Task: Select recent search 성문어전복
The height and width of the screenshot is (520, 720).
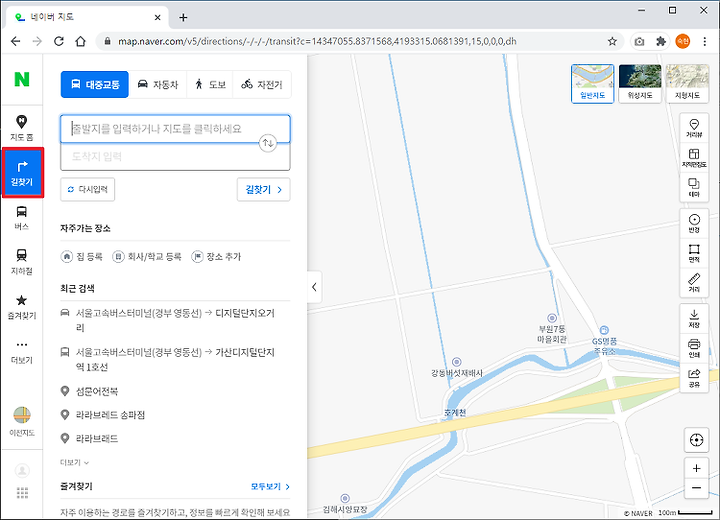Action: (90, 391)
